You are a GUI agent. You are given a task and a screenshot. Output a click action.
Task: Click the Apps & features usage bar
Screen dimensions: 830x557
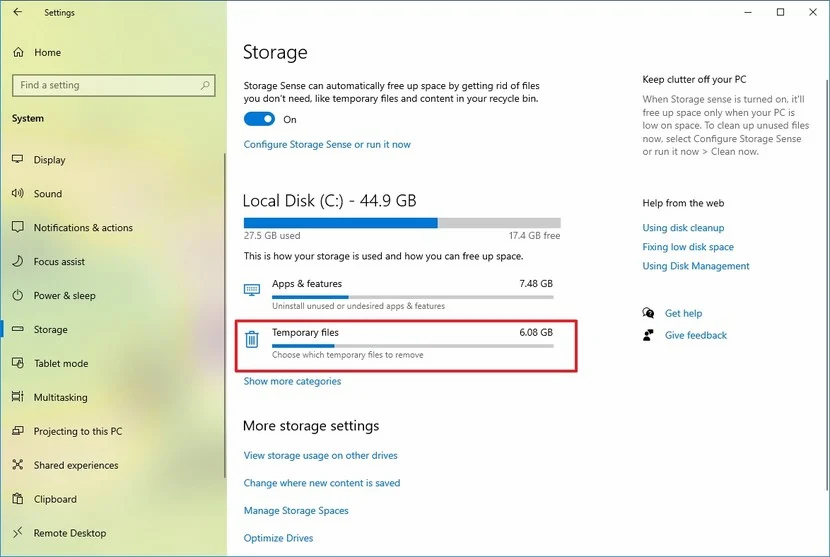[413, 297]
